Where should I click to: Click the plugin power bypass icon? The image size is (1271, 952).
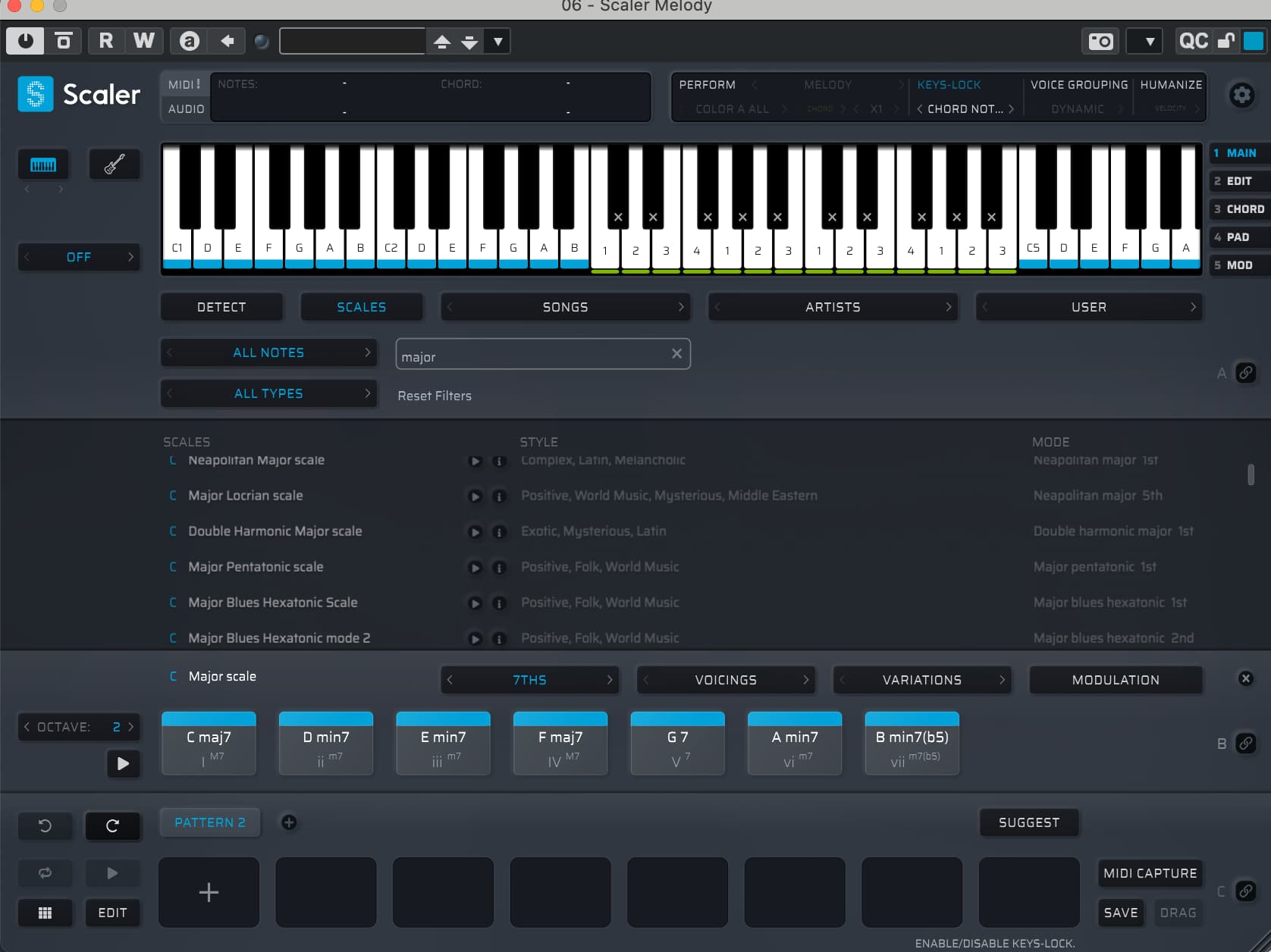(25, 41)
